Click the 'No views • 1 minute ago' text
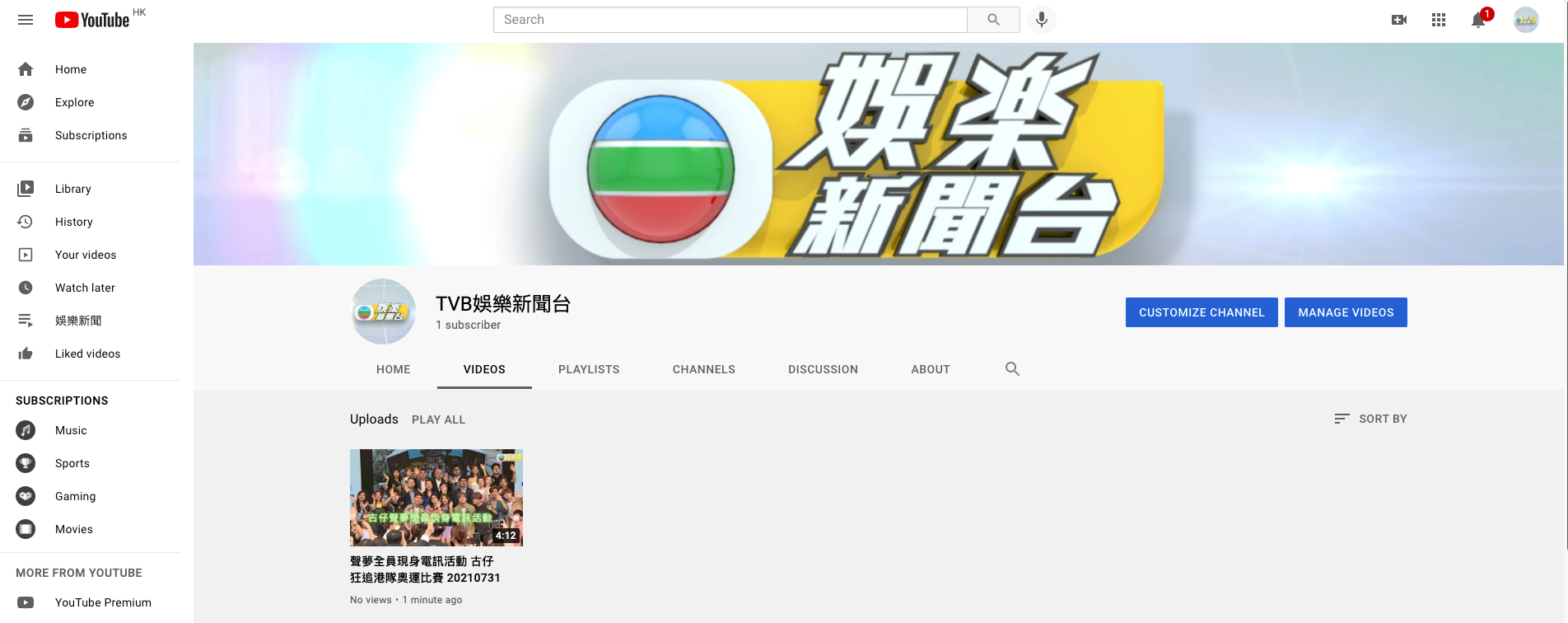The image size is (1568, 623). pos(406,600)
